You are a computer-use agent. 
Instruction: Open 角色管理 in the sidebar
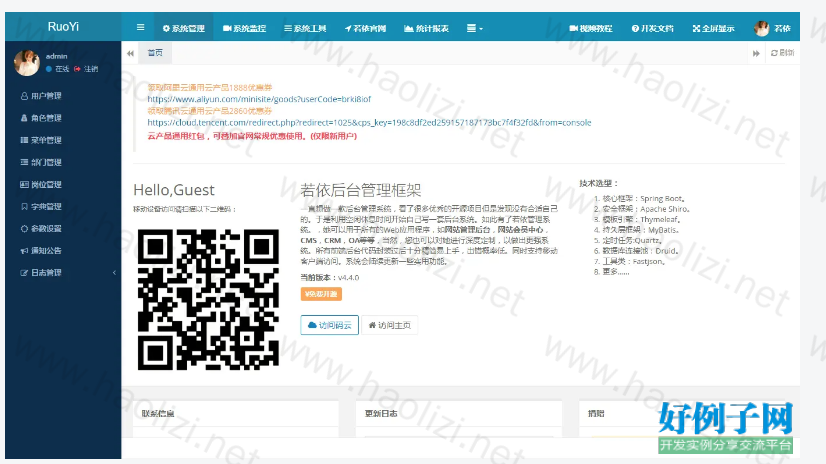click(x=45, y=118)
